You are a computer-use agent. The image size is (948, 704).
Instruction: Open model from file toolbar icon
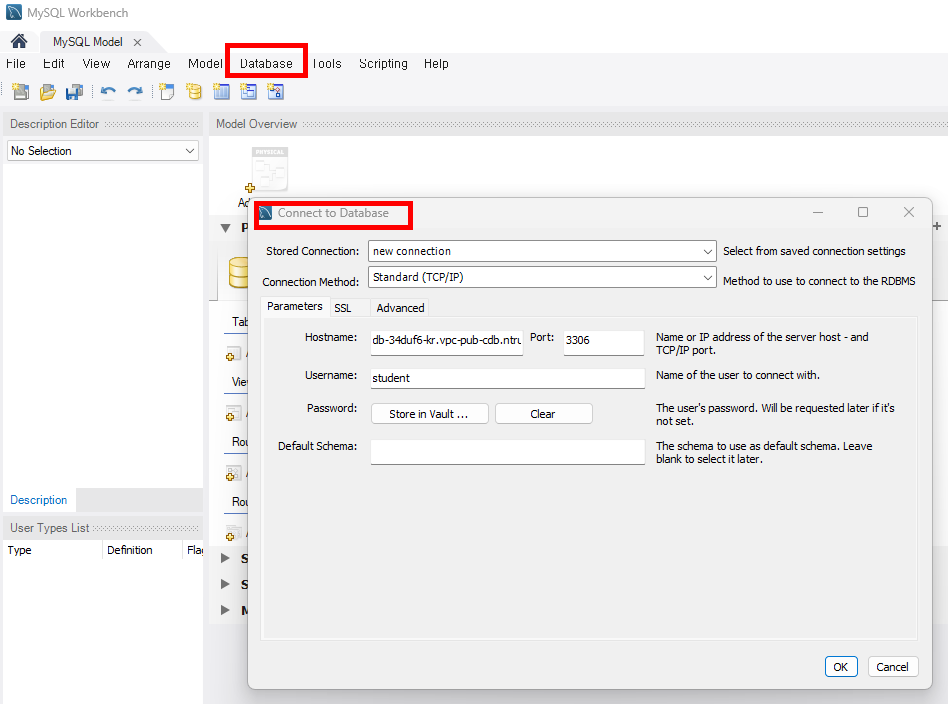coord(48,91)
